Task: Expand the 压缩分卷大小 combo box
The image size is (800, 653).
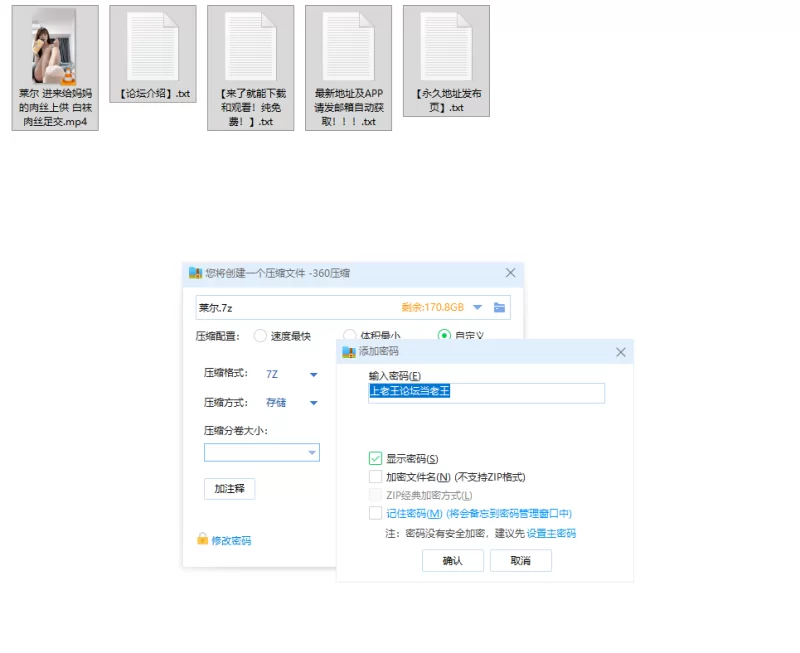Action: (310, 453)
